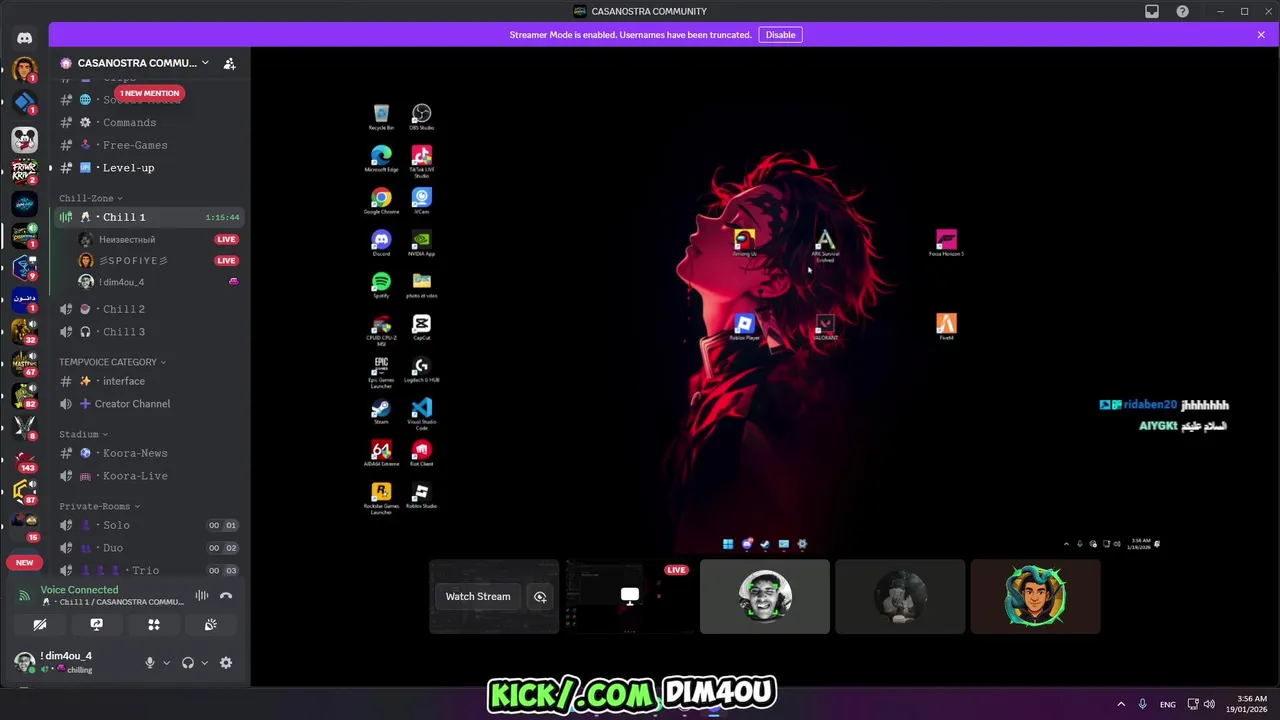Collapse the Chill-Zone category

click(x=91, y=198)
